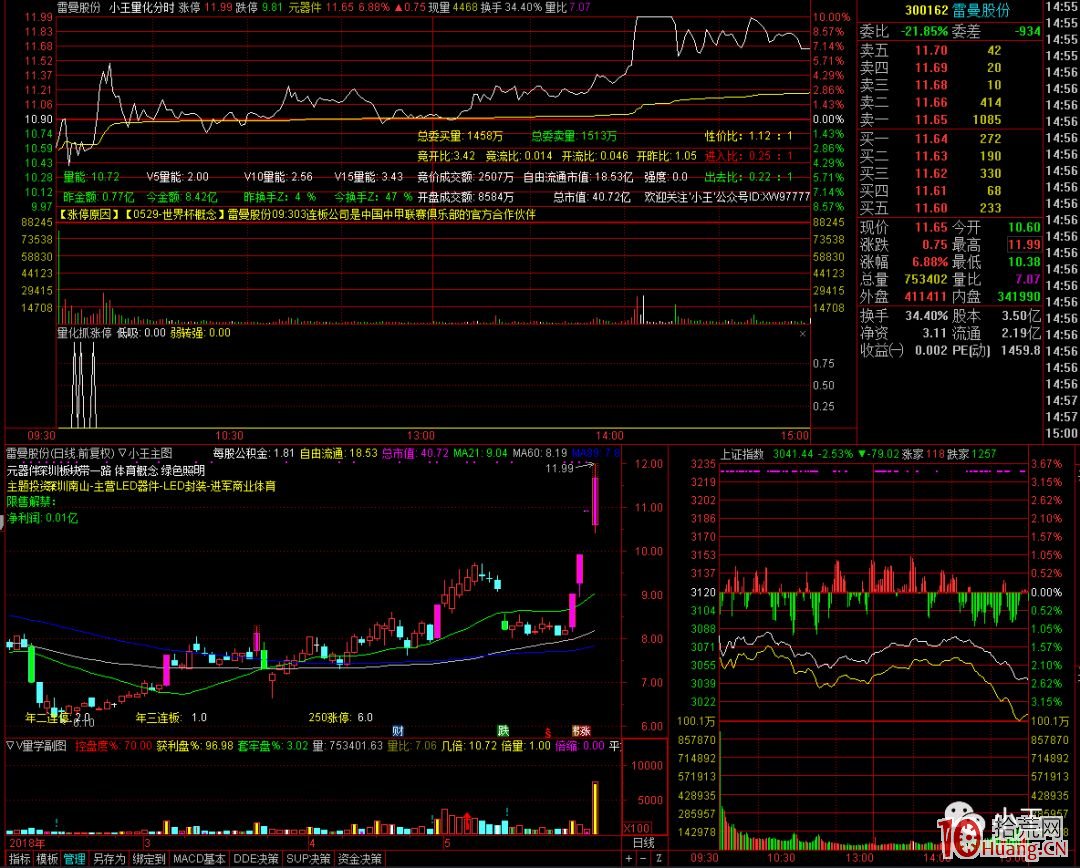1080x868 pixels.
Task: Click the 总量 753402 value
Action: tap(926, 279)
